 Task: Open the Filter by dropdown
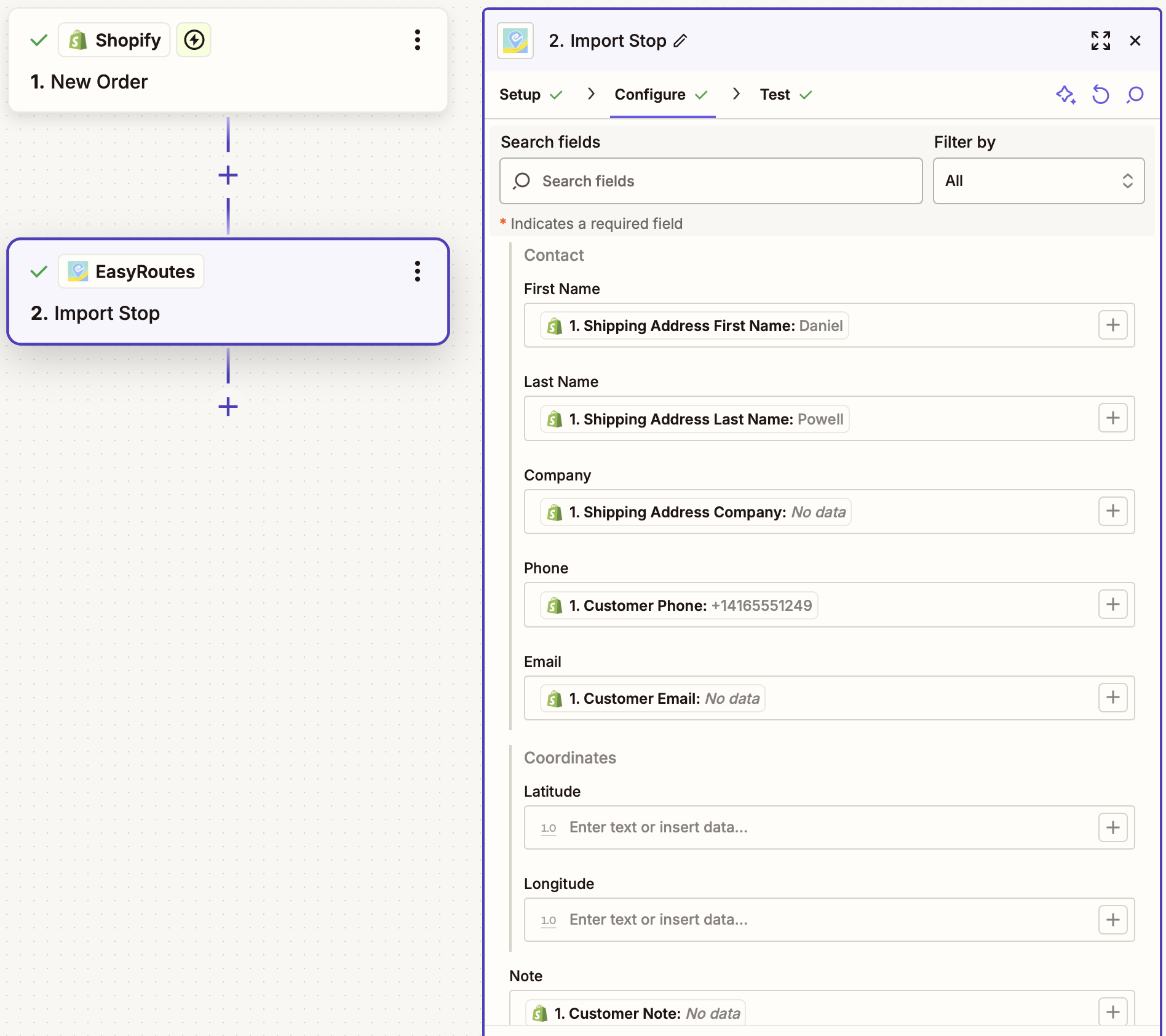point(1039,181)
